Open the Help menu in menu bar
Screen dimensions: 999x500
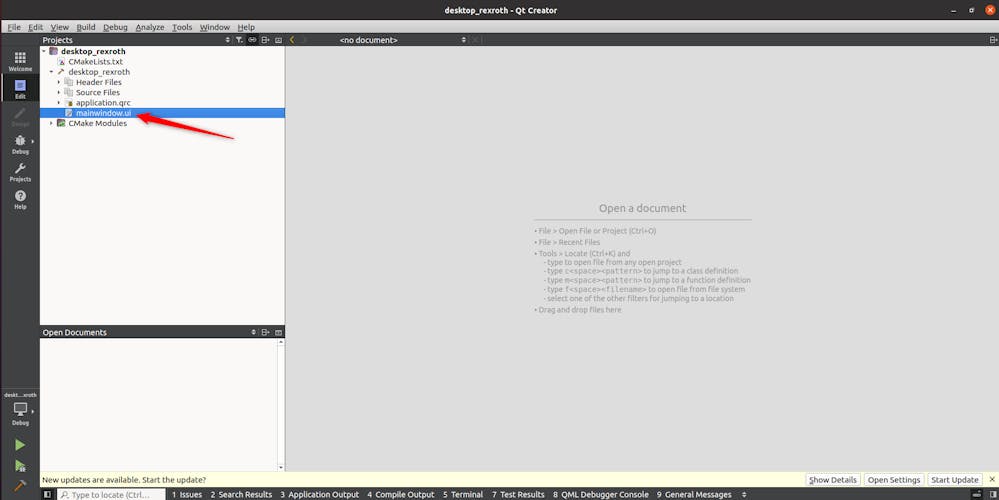click(x=246, y=27)
